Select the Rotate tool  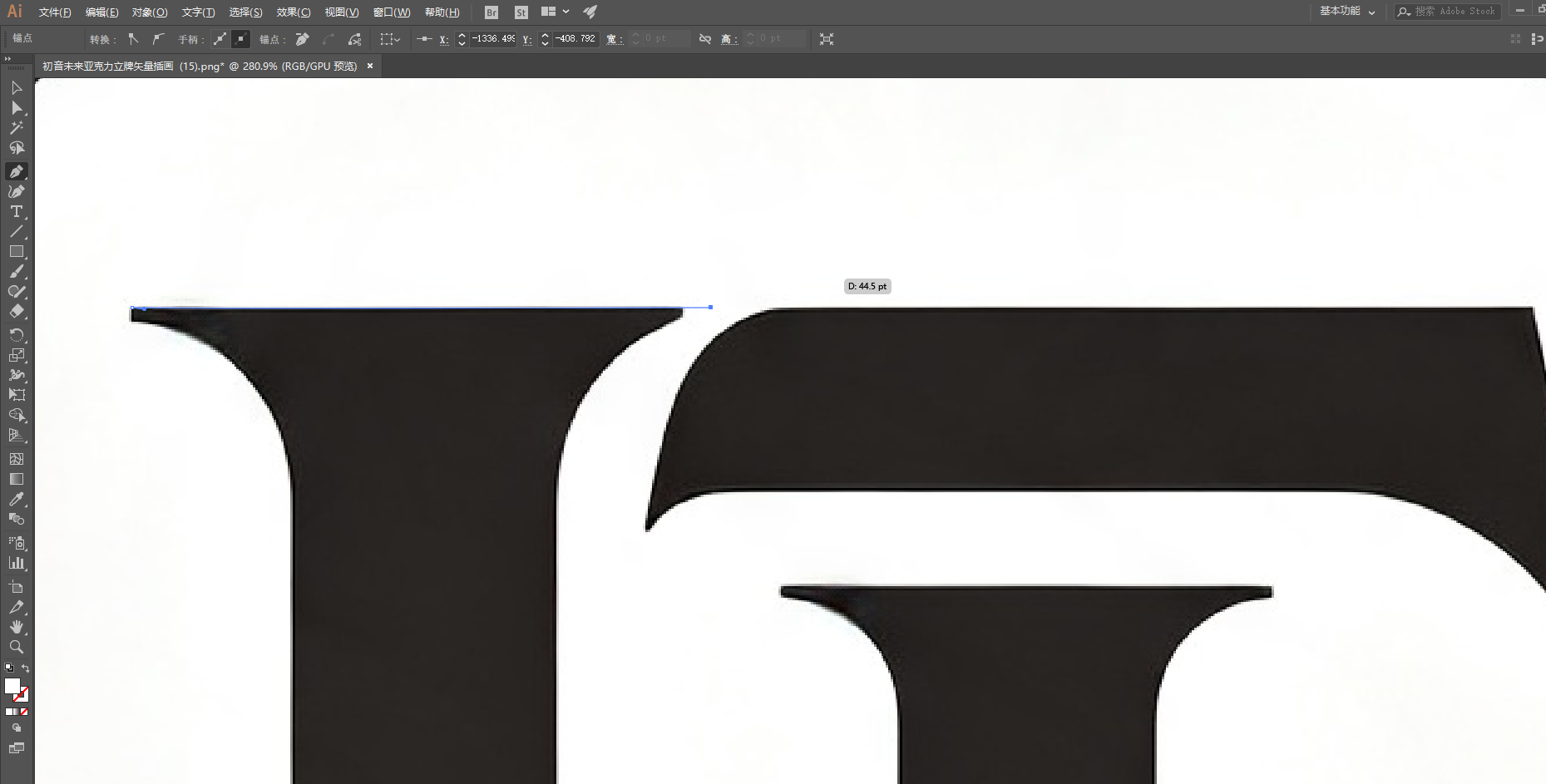point(17,335)
